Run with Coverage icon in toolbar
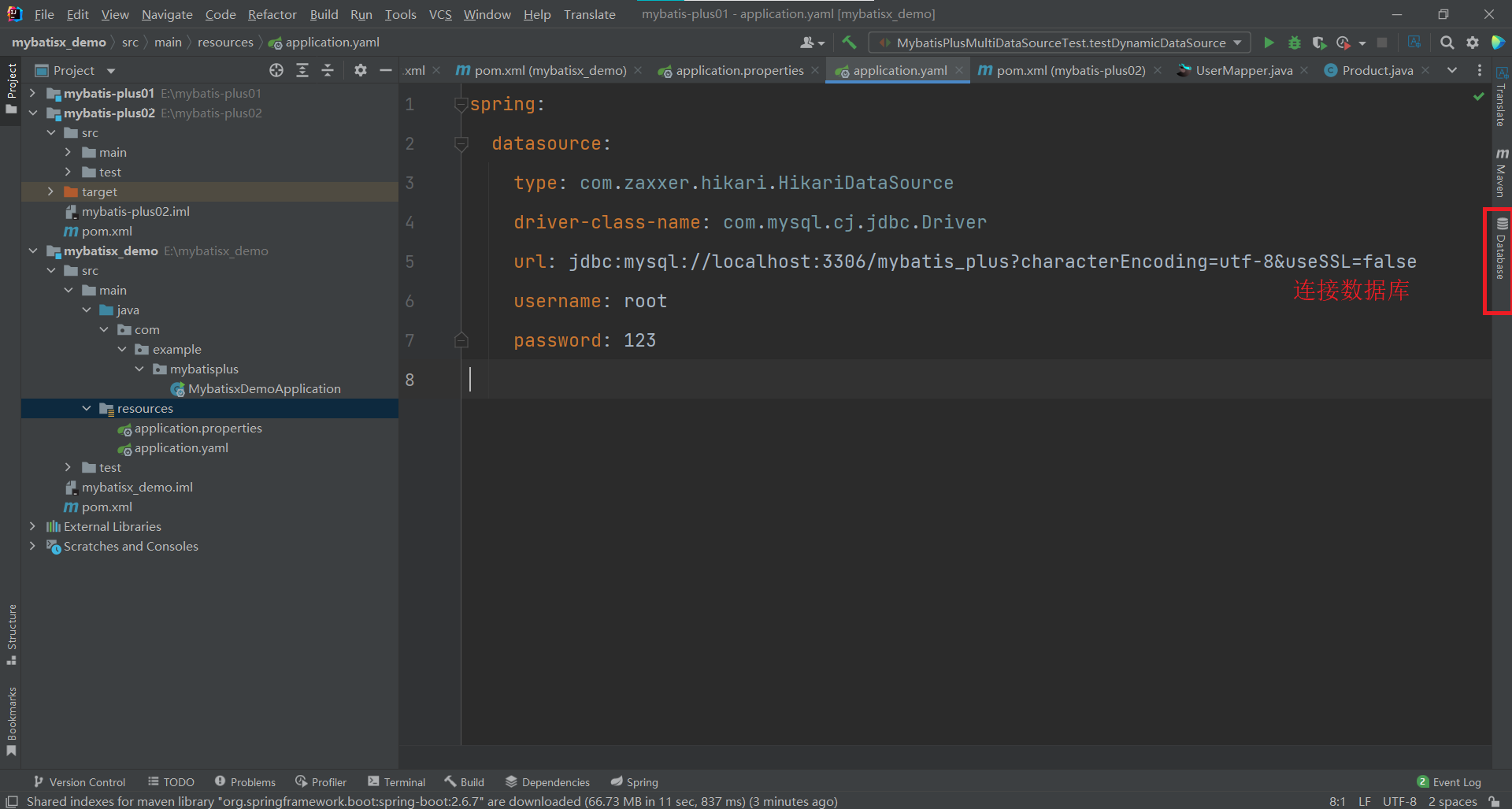Image resolution: width=1512 pixels, height=809 pixels. coord(1319,43)
